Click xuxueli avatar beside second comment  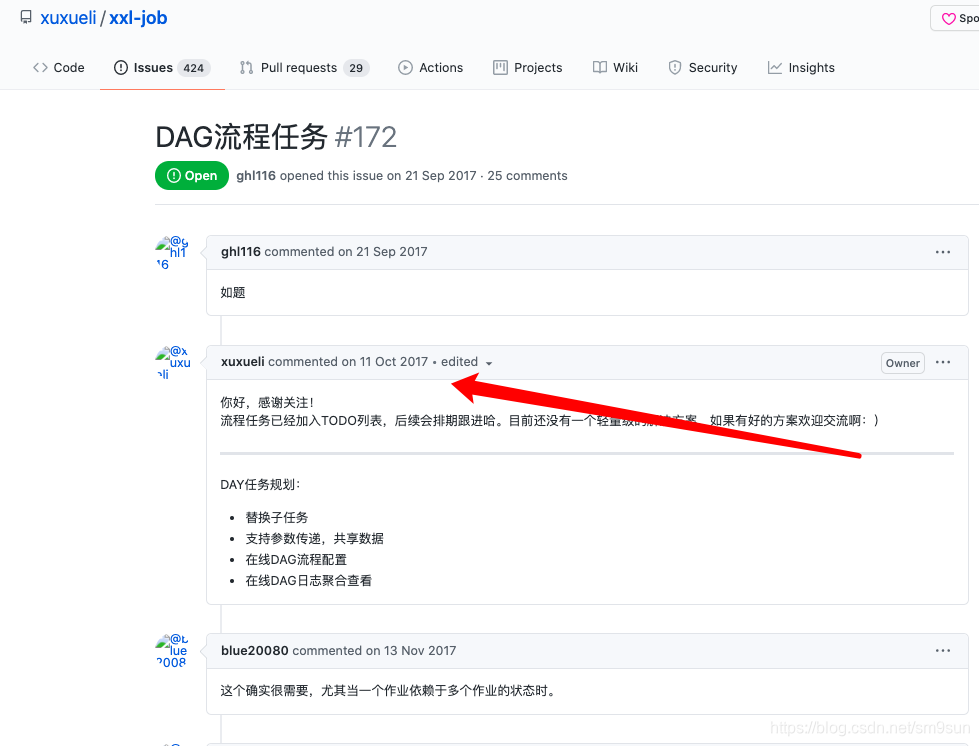tap(172, 363)
